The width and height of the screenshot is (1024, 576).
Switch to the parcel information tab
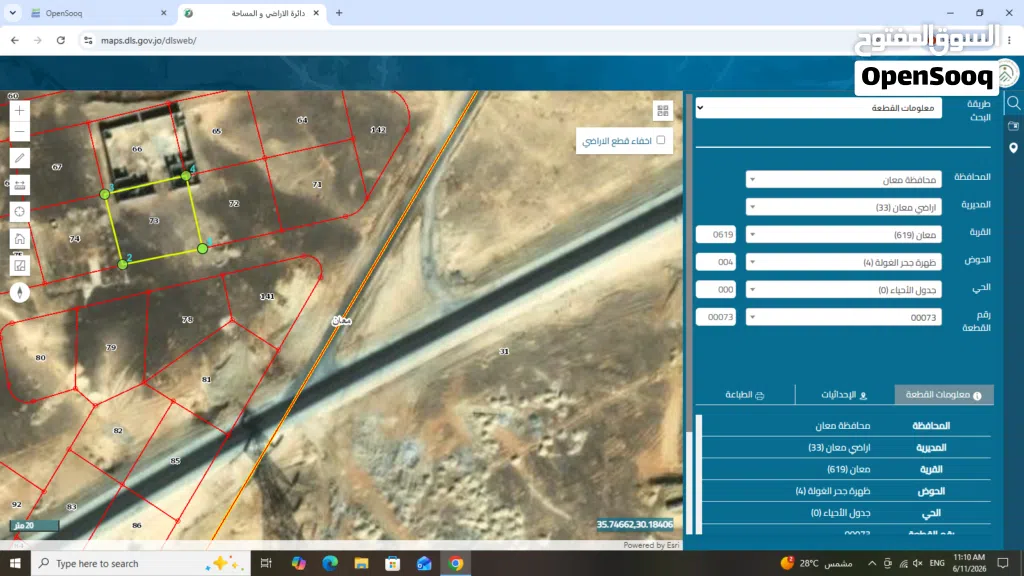click(944, 394)
